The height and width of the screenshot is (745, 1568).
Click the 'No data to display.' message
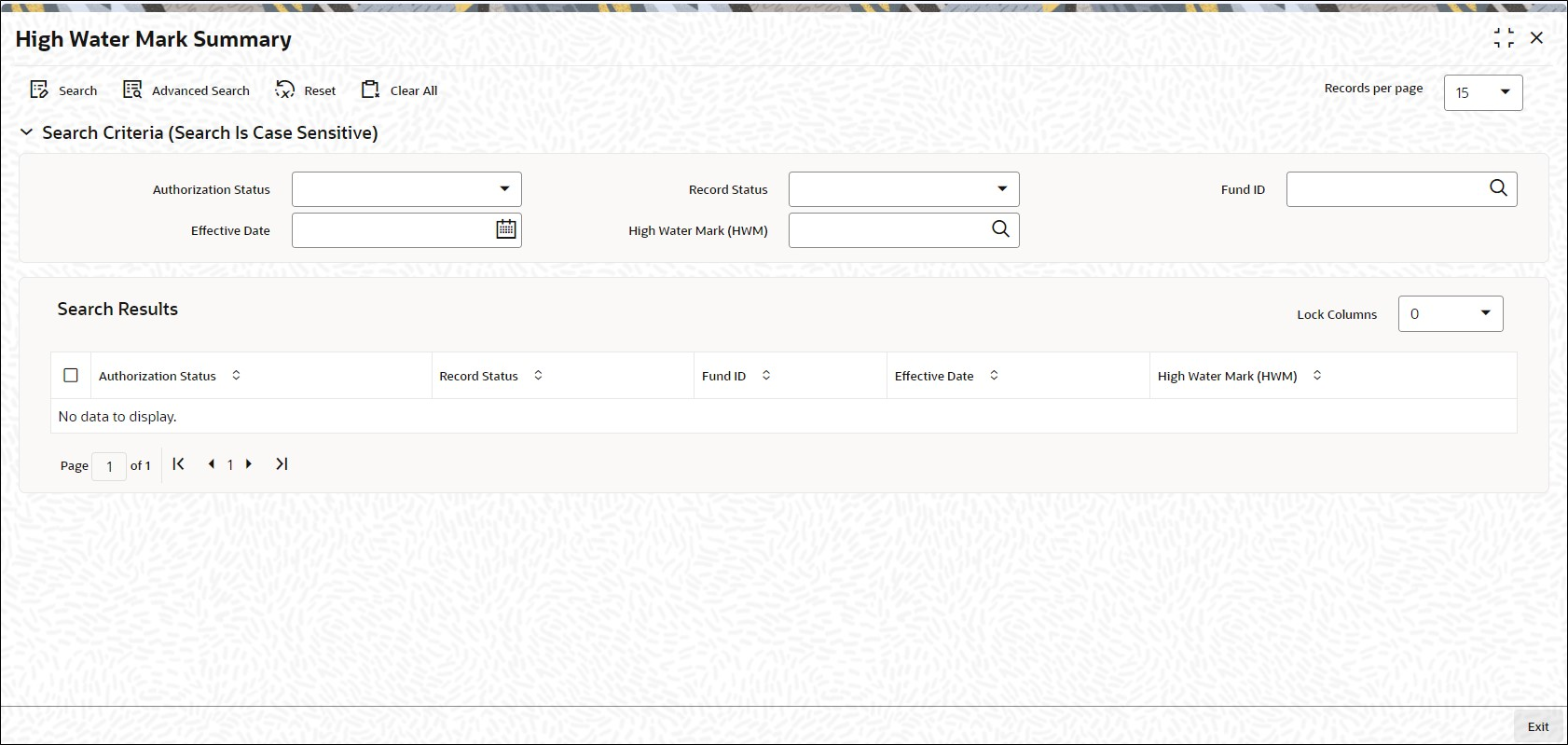click(117, 417)
